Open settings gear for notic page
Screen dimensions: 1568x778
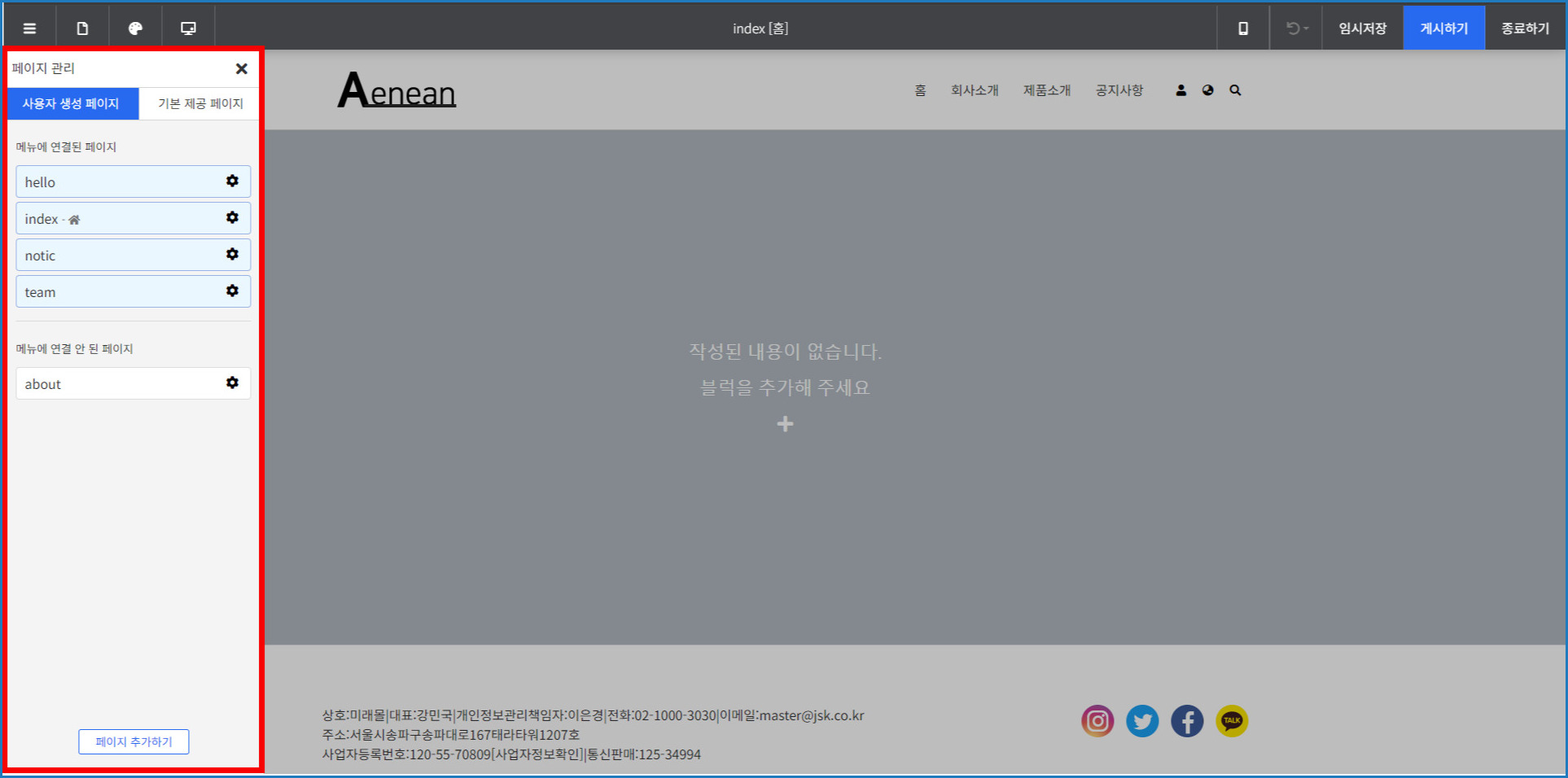click(x=232, y=255)
